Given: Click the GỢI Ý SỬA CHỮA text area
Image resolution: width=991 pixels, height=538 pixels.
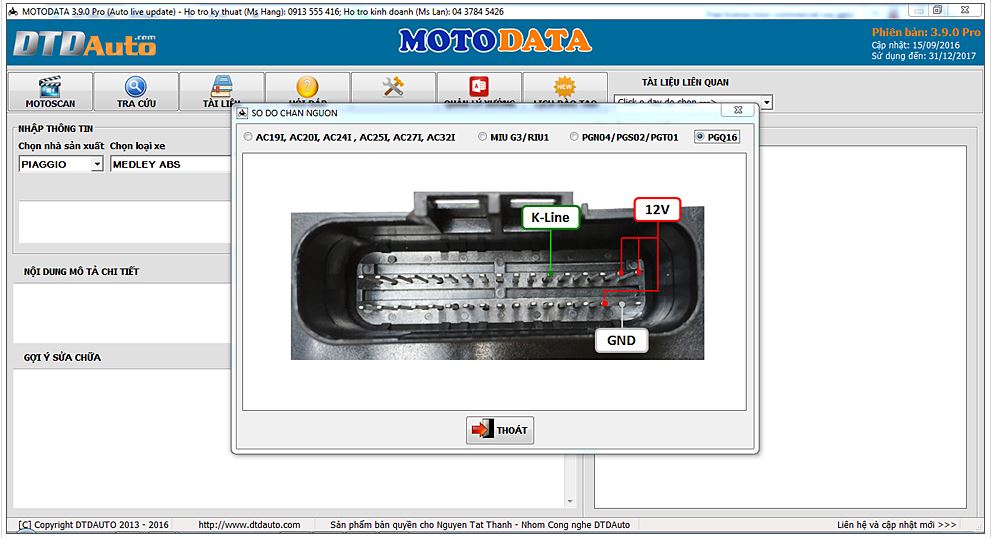Looking at the screenshot, I should [x=288, y=439].
